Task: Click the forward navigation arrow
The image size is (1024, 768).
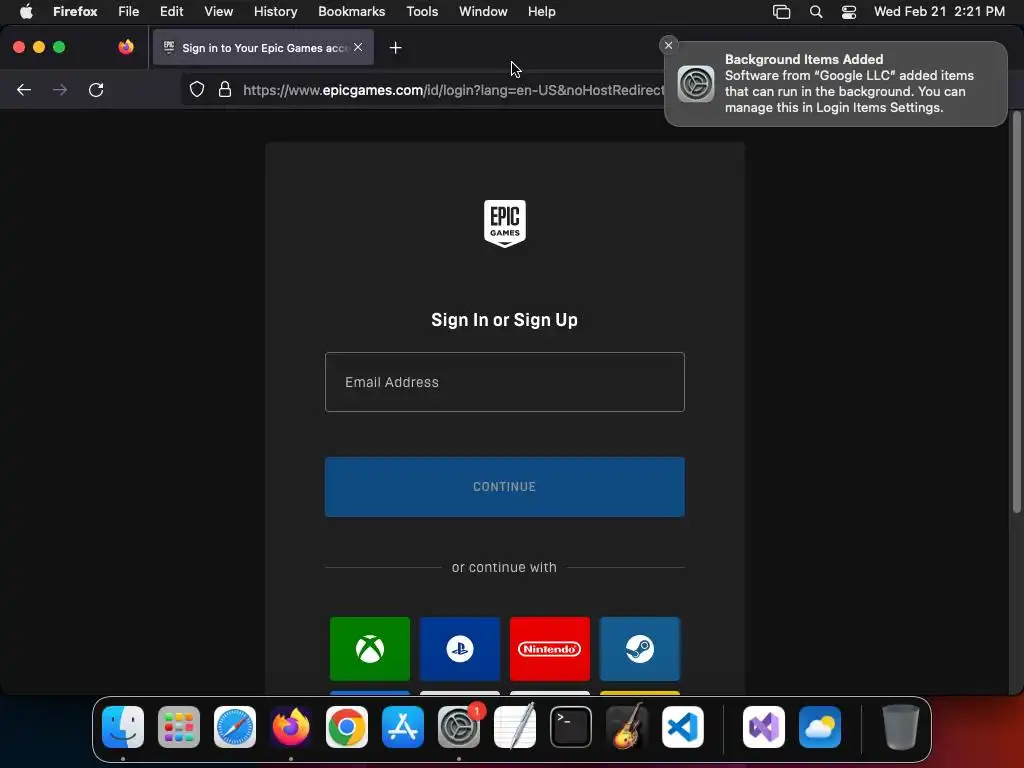Action: tap(60, 89)
